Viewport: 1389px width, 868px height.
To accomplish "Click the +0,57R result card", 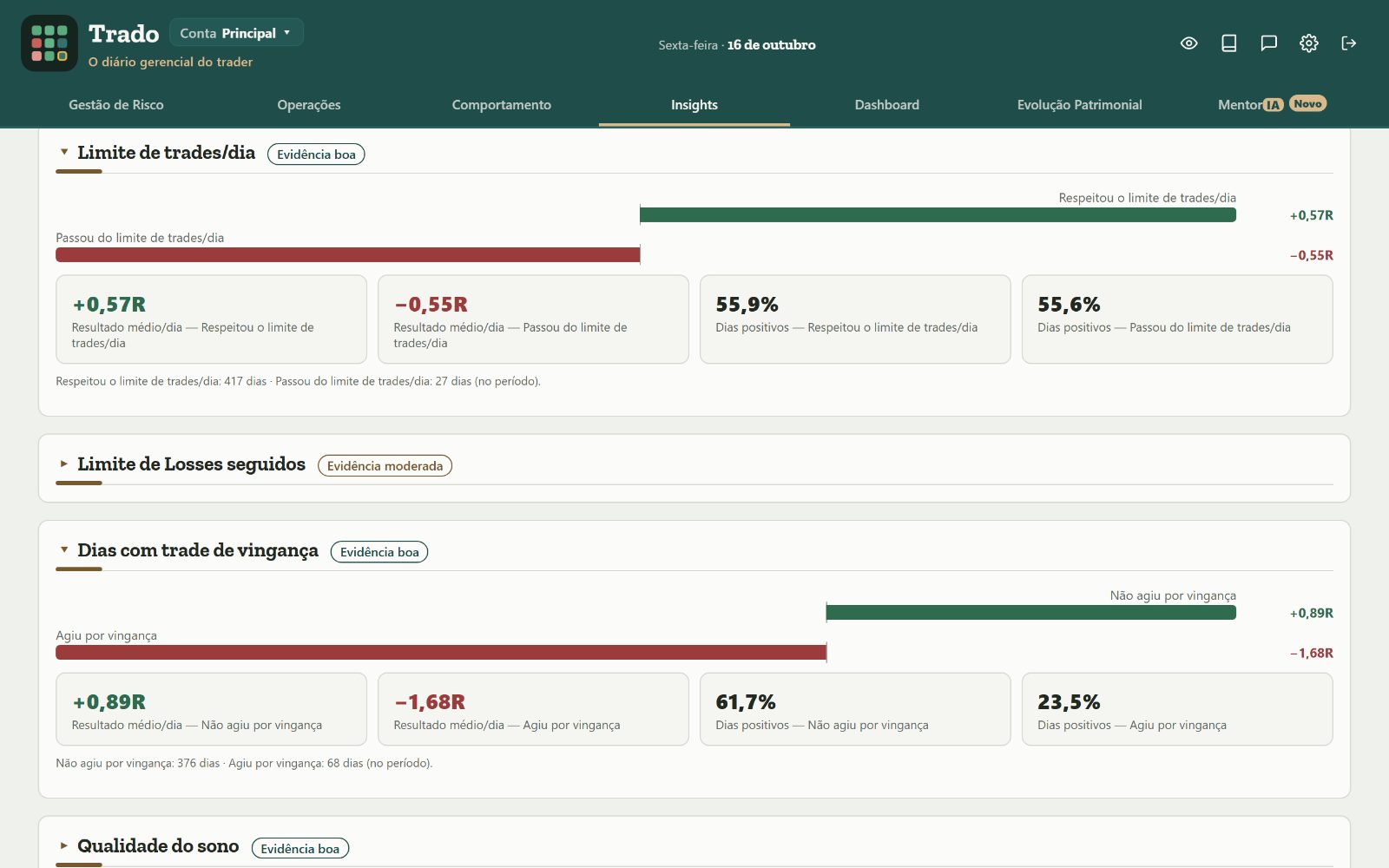I will tap(211, 319).
